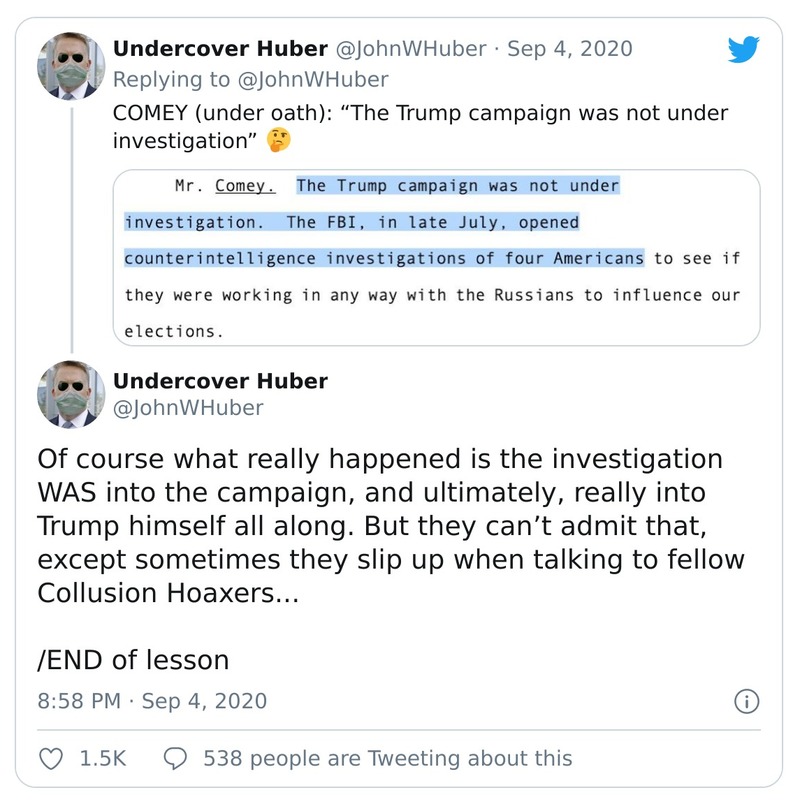Click @JohnWHuber in the 'Replying to' line

[312, 79]
